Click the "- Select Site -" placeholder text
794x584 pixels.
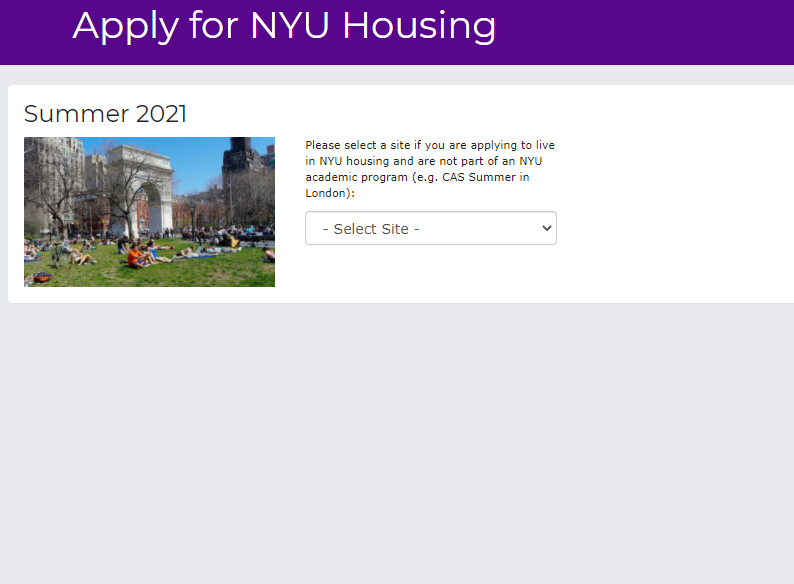point(371,229)
